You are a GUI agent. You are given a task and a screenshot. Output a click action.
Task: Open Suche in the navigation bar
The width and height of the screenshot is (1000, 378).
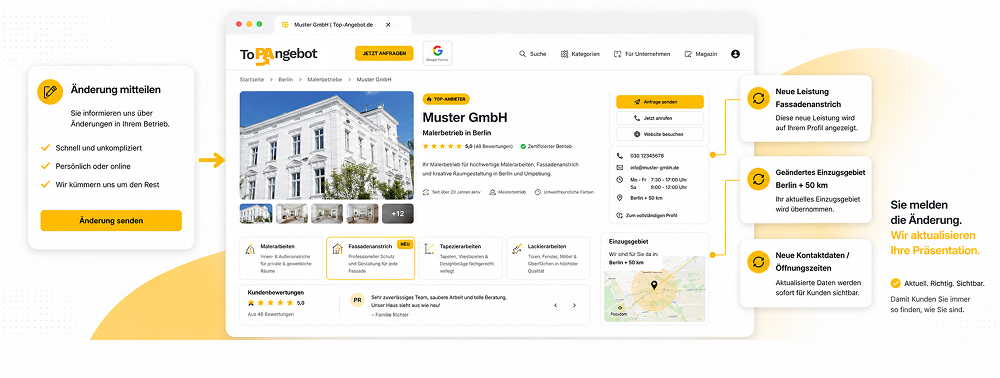tap(533, 54)
